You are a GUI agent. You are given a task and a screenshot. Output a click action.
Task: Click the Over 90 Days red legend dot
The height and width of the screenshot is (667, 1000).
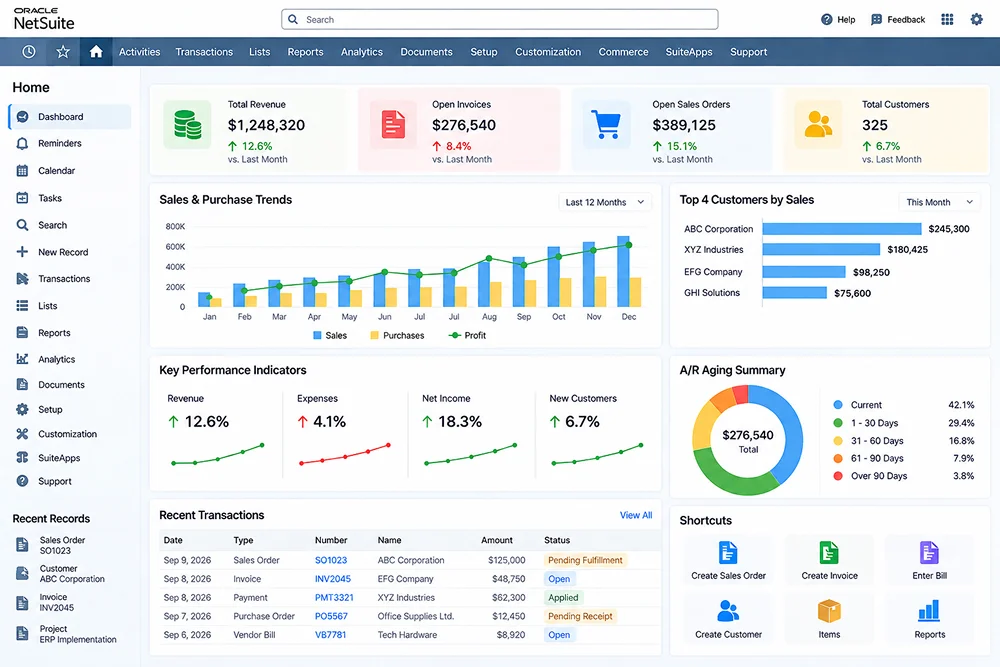[838, 476]
